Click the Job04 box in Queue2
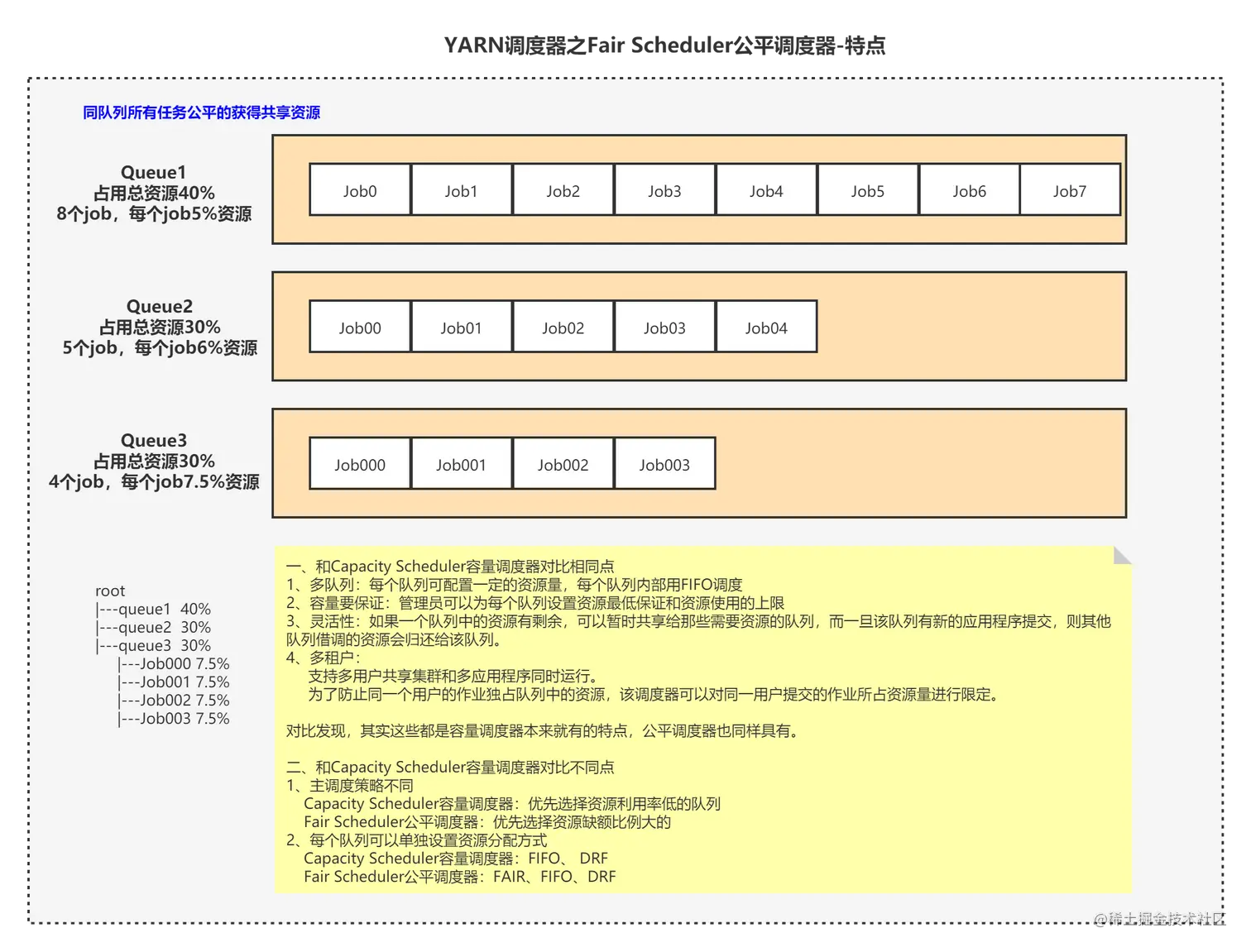The image size is (1251, 952). coord(766,327)
